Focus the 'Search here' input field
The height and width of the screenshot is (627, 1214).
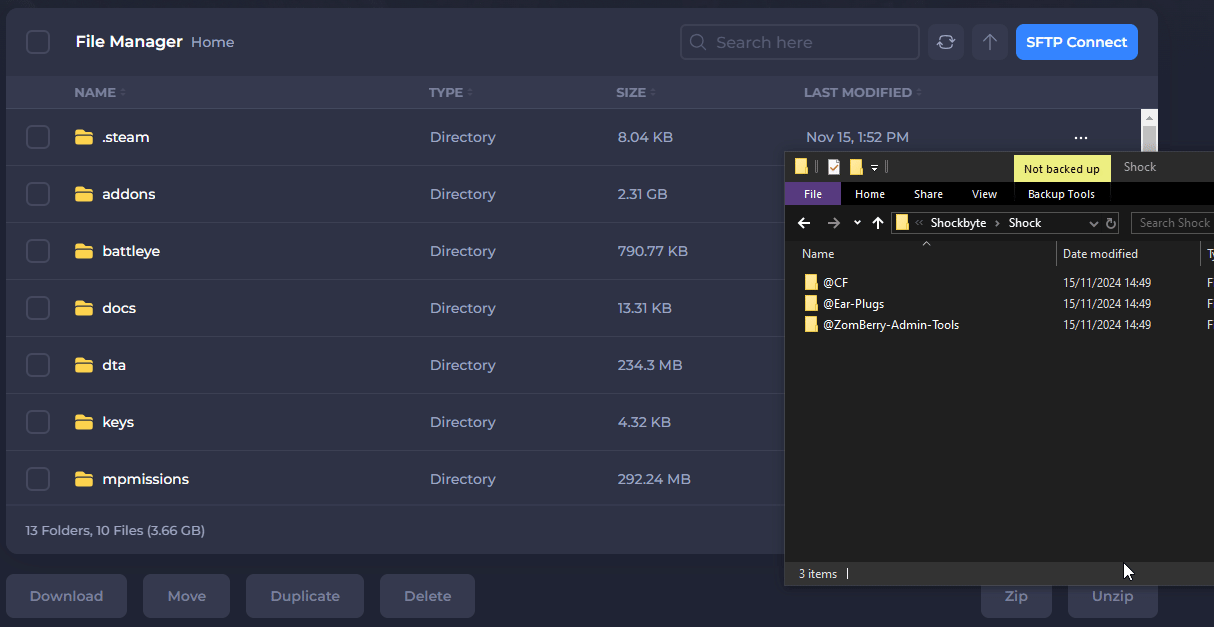[810, 42]
